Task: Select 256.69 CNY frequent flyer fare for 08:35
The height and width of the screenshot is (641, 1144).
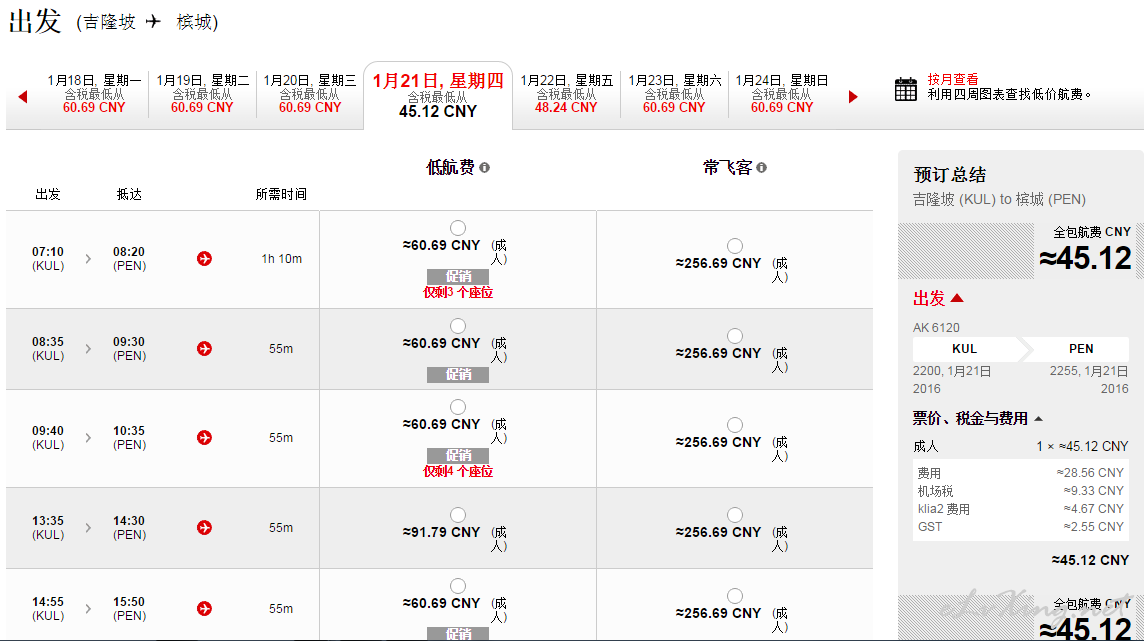Action: coord(735,335)
